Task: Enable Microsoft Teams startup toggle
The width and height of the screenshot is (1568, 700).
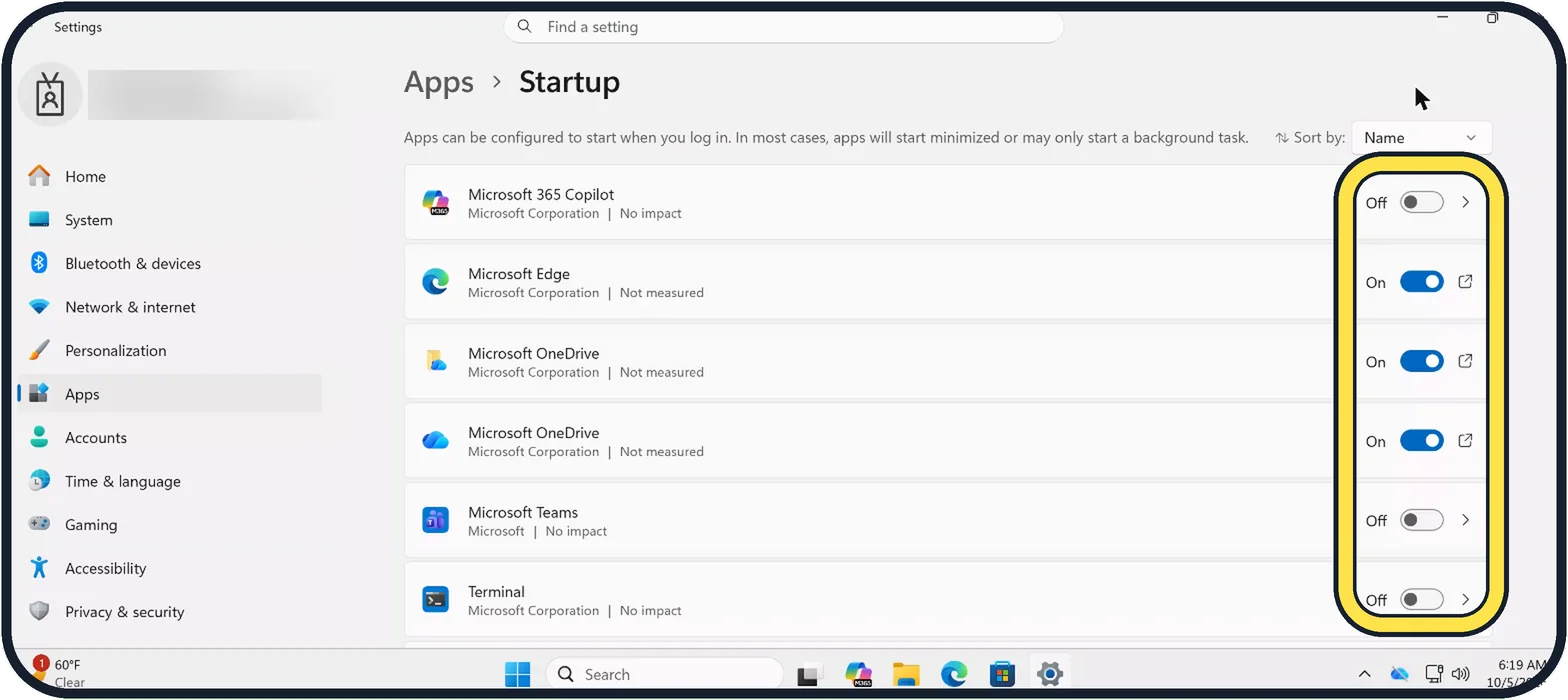Action: [x=1421, y=520]
